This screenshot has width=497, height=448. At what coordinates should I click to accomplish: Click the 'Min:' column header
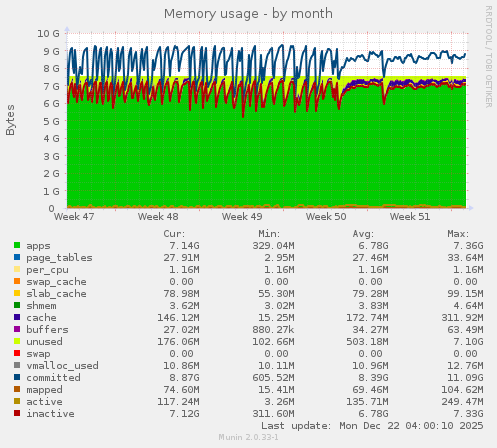269,234
